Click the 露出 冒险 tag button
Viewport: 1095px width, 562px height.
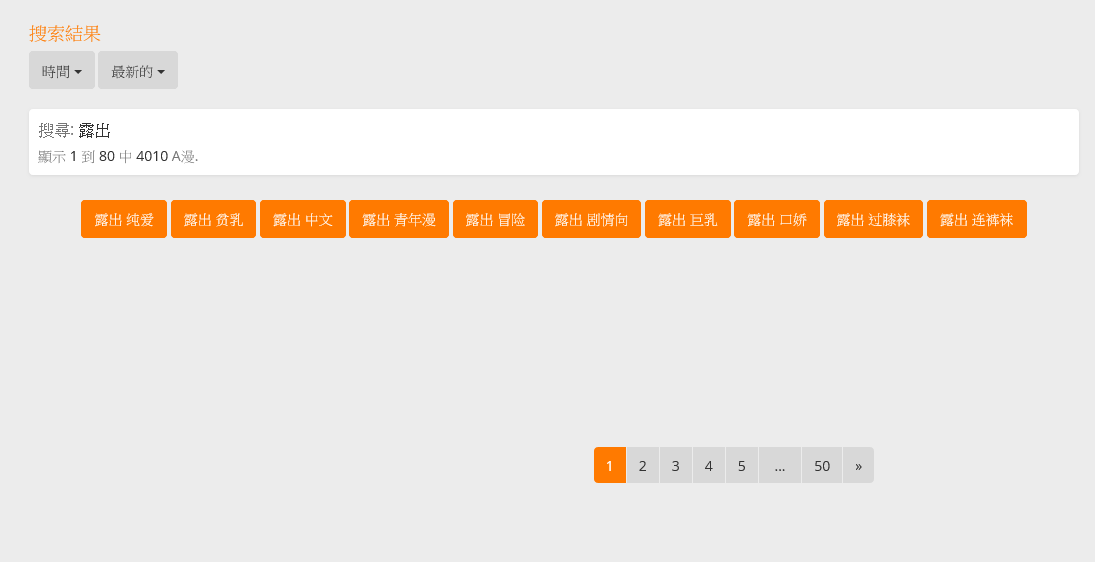pyautogui.click(x=495, y=220)
